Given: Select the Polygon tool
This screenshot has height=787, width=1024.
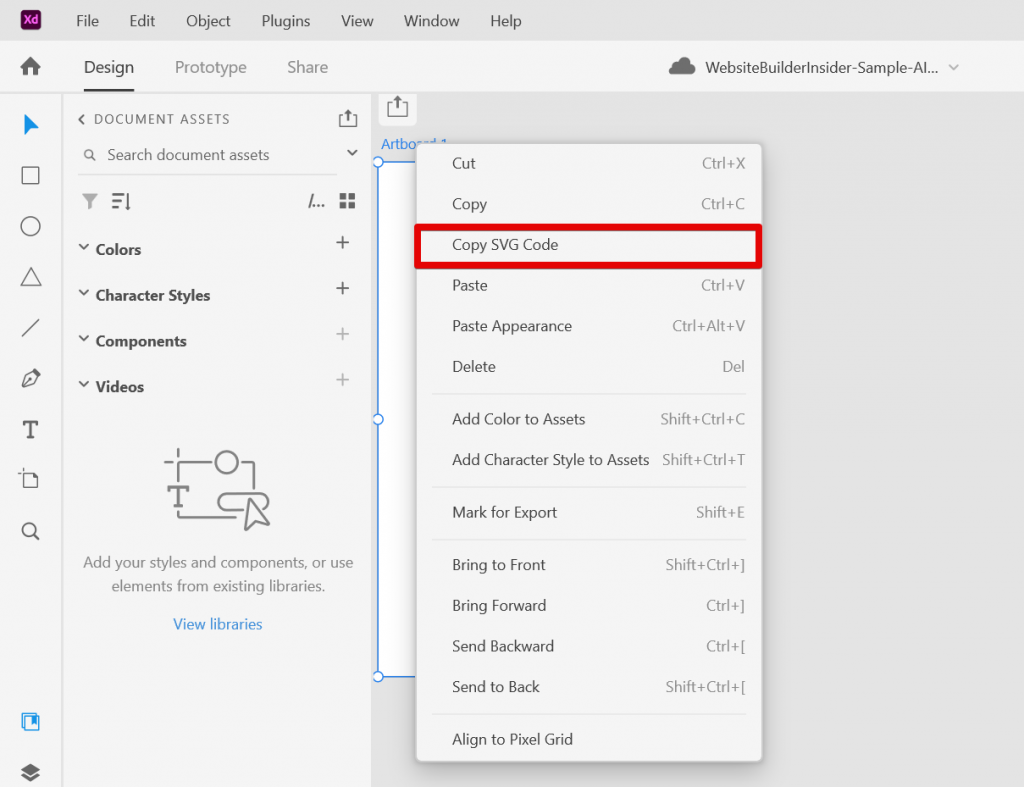Looking at the screenshot, I should point(30,277).
